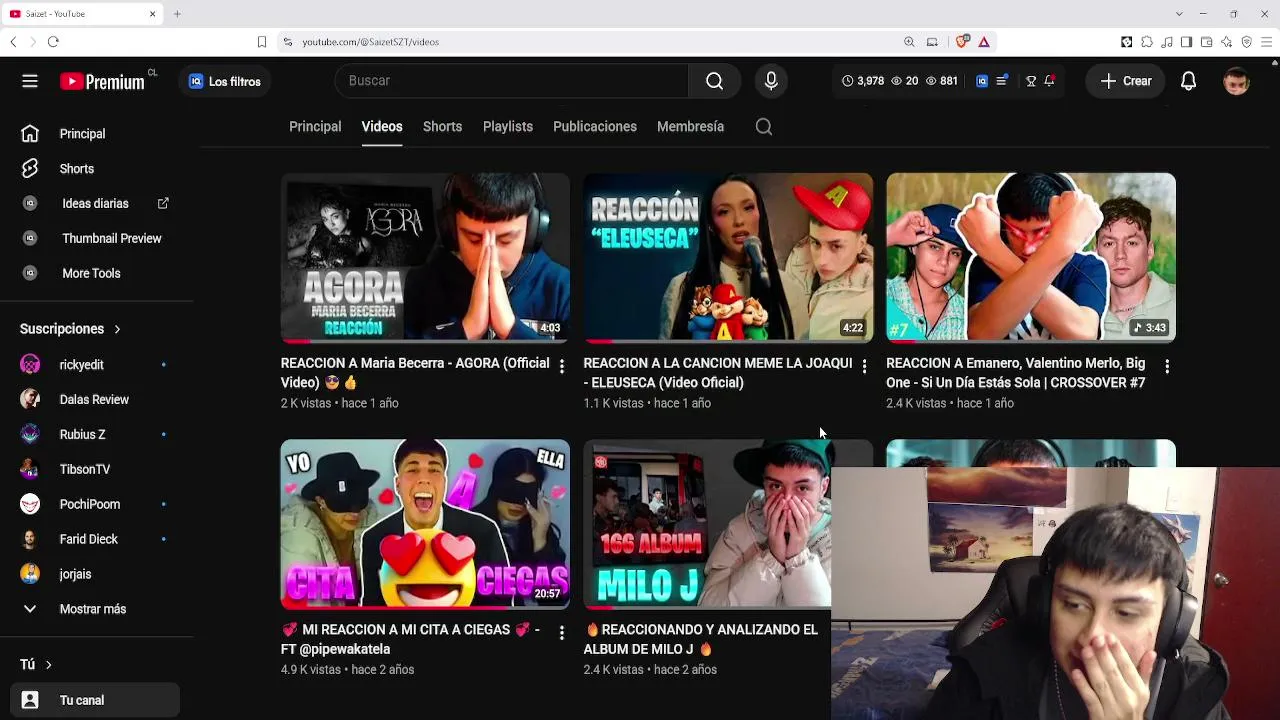Open Dalas Review subscription channel
The image size is (1280, 720).
pyautogui.click(x=95, y=400)
